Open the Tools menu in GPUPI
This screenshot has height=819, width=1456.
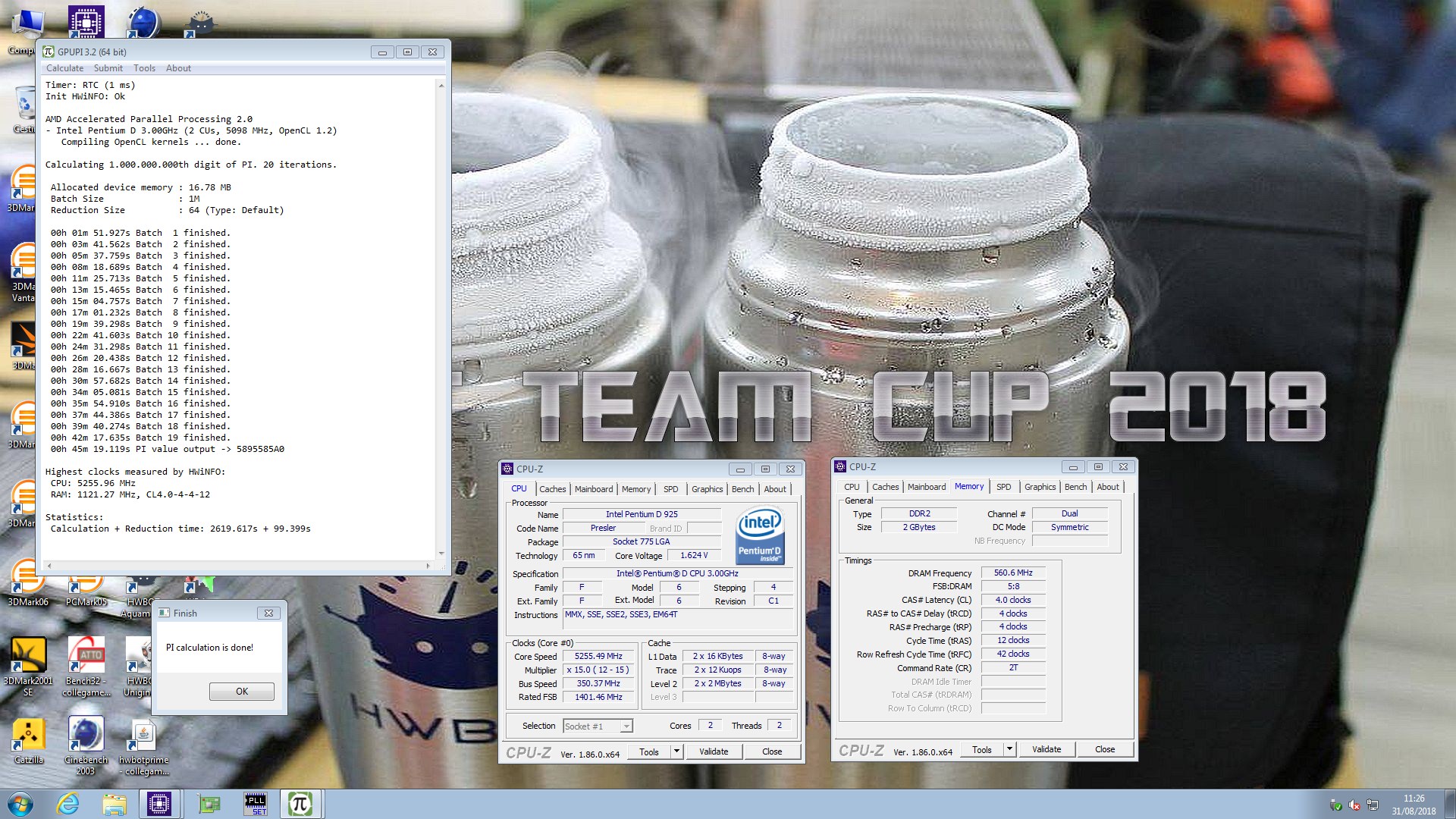coord(144,68)
